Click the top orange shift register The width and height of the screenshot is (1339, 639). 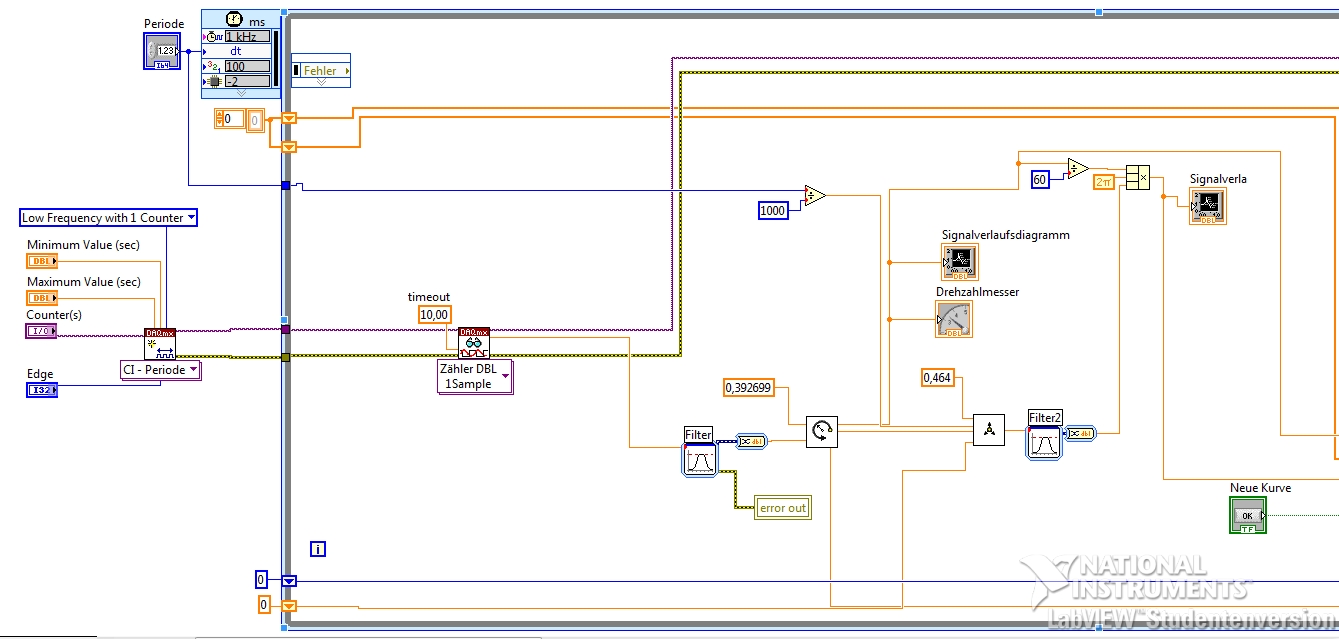pos(289,118)
